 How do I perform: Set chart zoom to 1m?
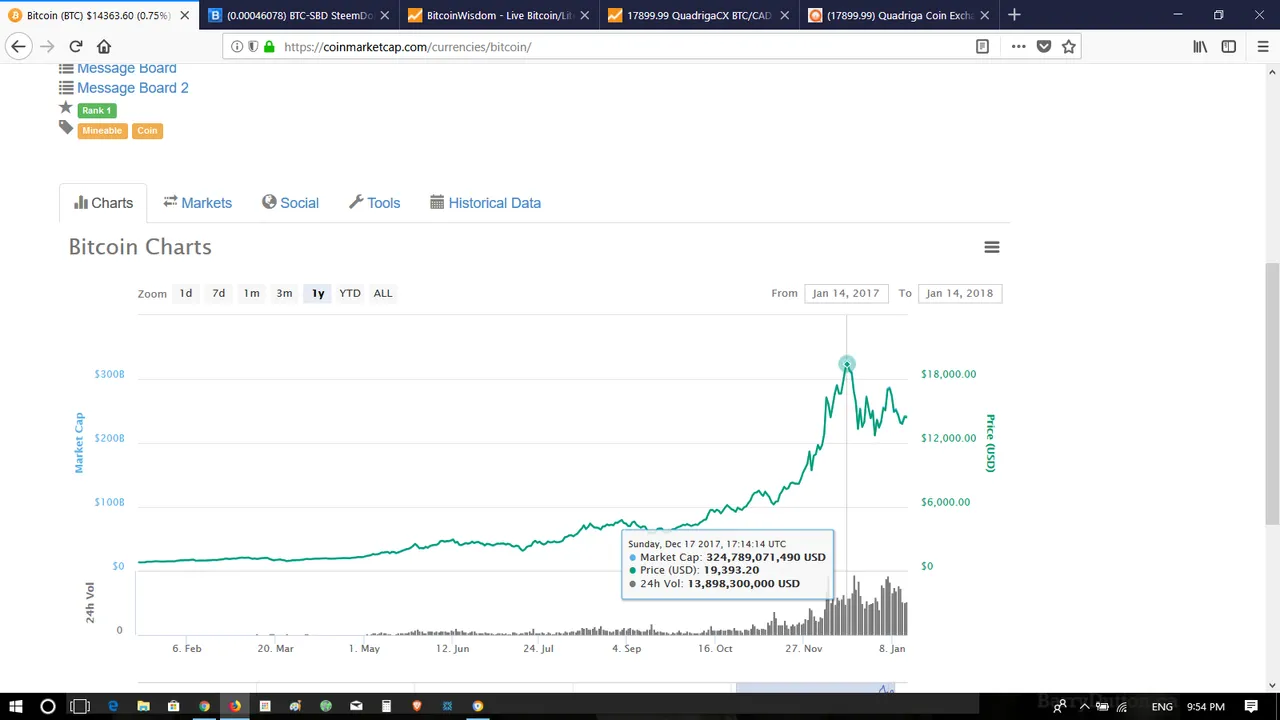(x=252, y=293)
